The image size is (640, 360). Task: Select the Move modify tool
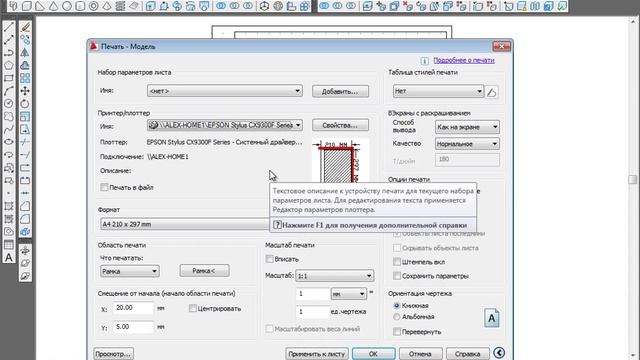(25, 91)
